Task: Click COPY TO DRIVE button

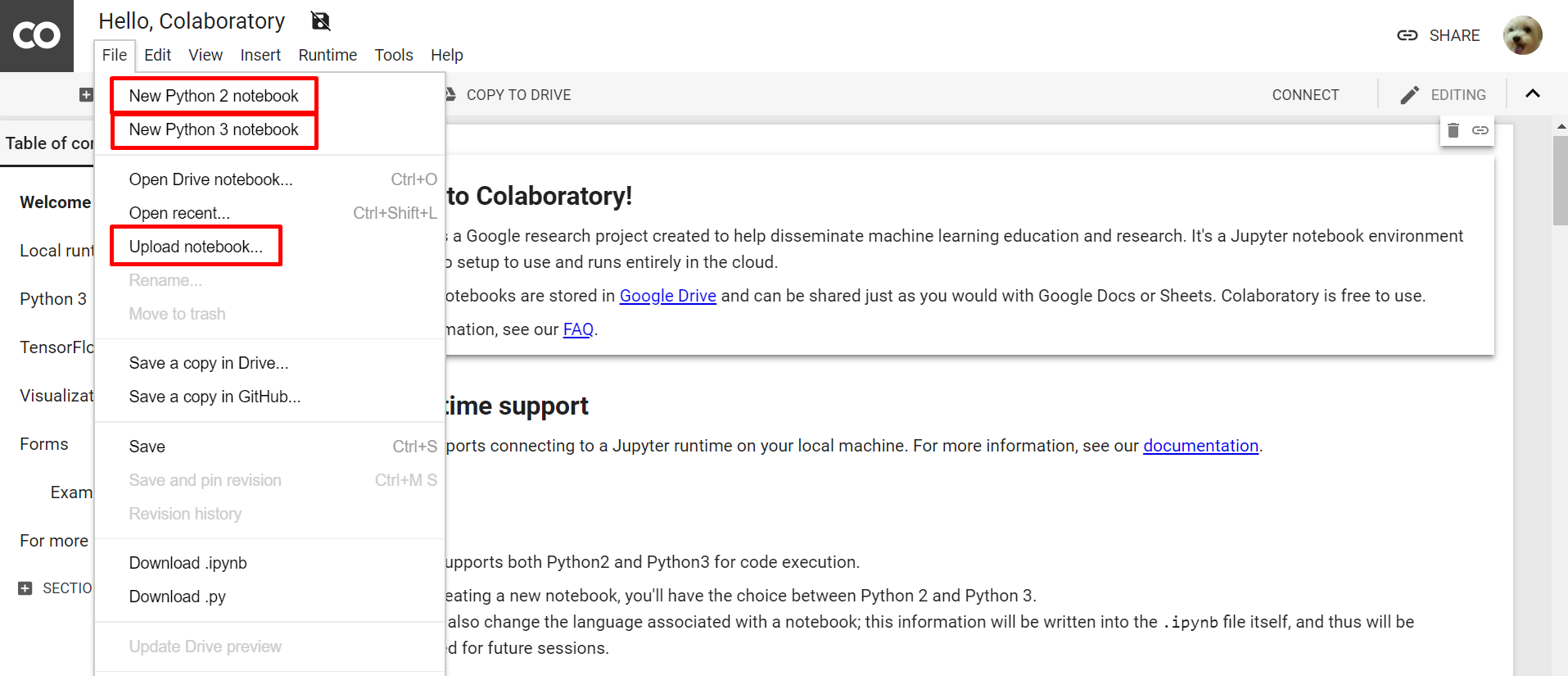Action: (x=517, y=95)
